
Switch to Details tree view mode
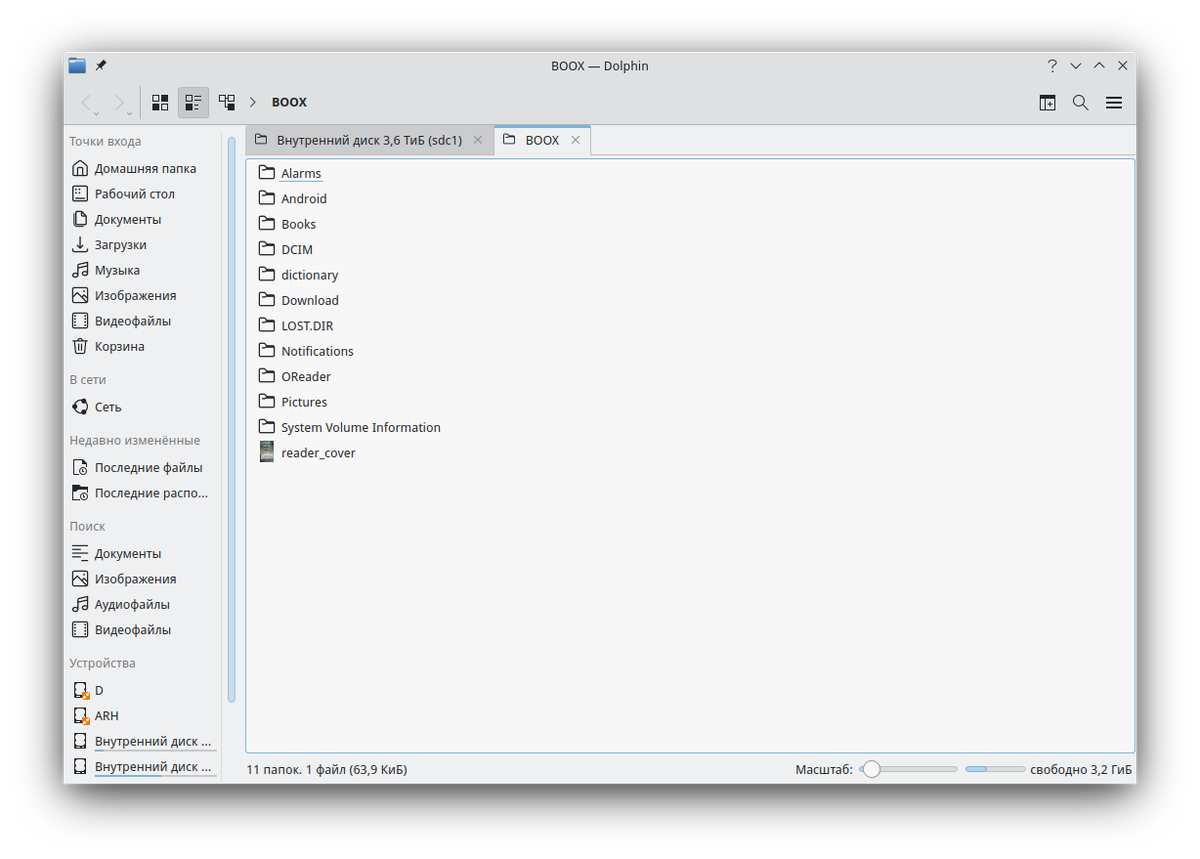pos(227,102)
